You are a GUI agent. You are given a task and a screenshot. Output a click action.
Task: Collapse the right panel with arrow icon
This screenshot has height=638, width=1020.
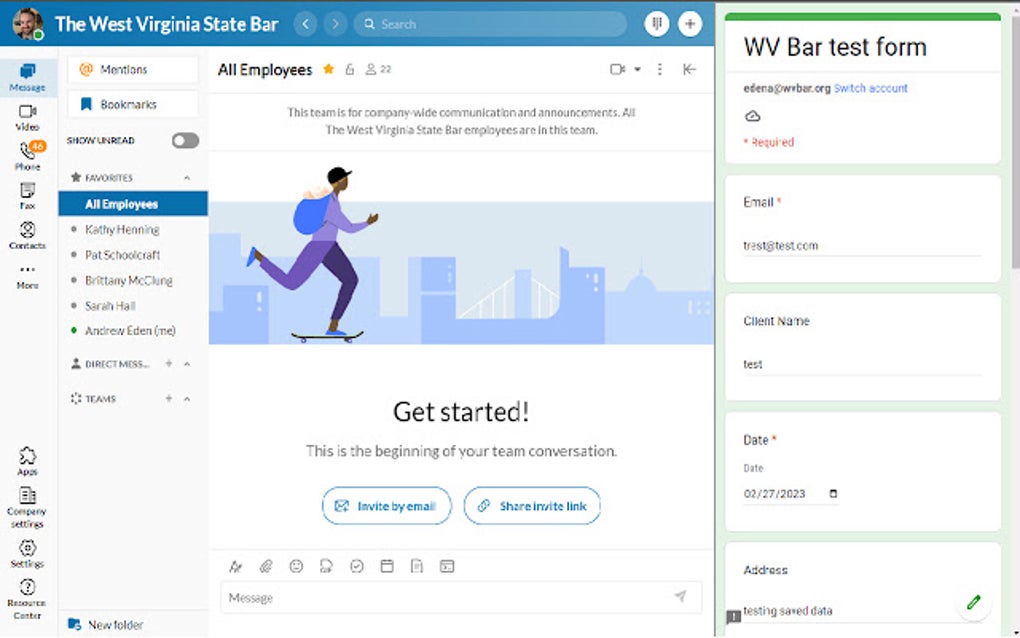click(x=690, y=69)
